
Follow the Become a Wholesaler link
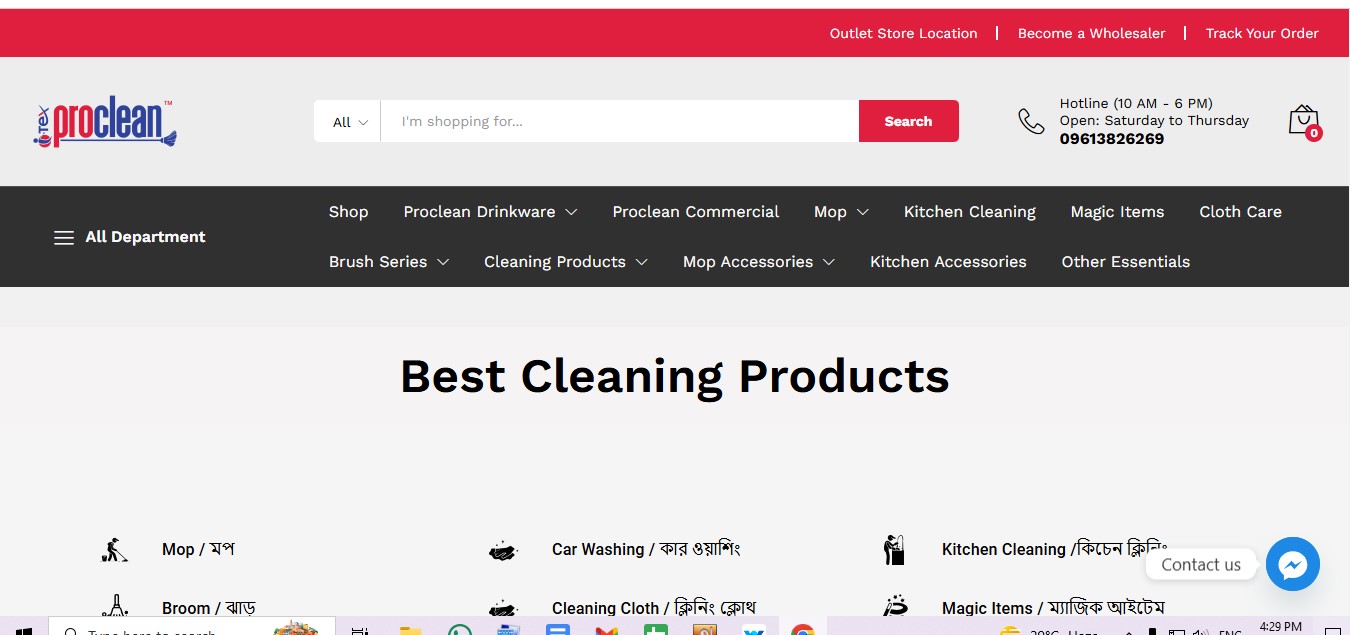click(x=1091, y=33)
